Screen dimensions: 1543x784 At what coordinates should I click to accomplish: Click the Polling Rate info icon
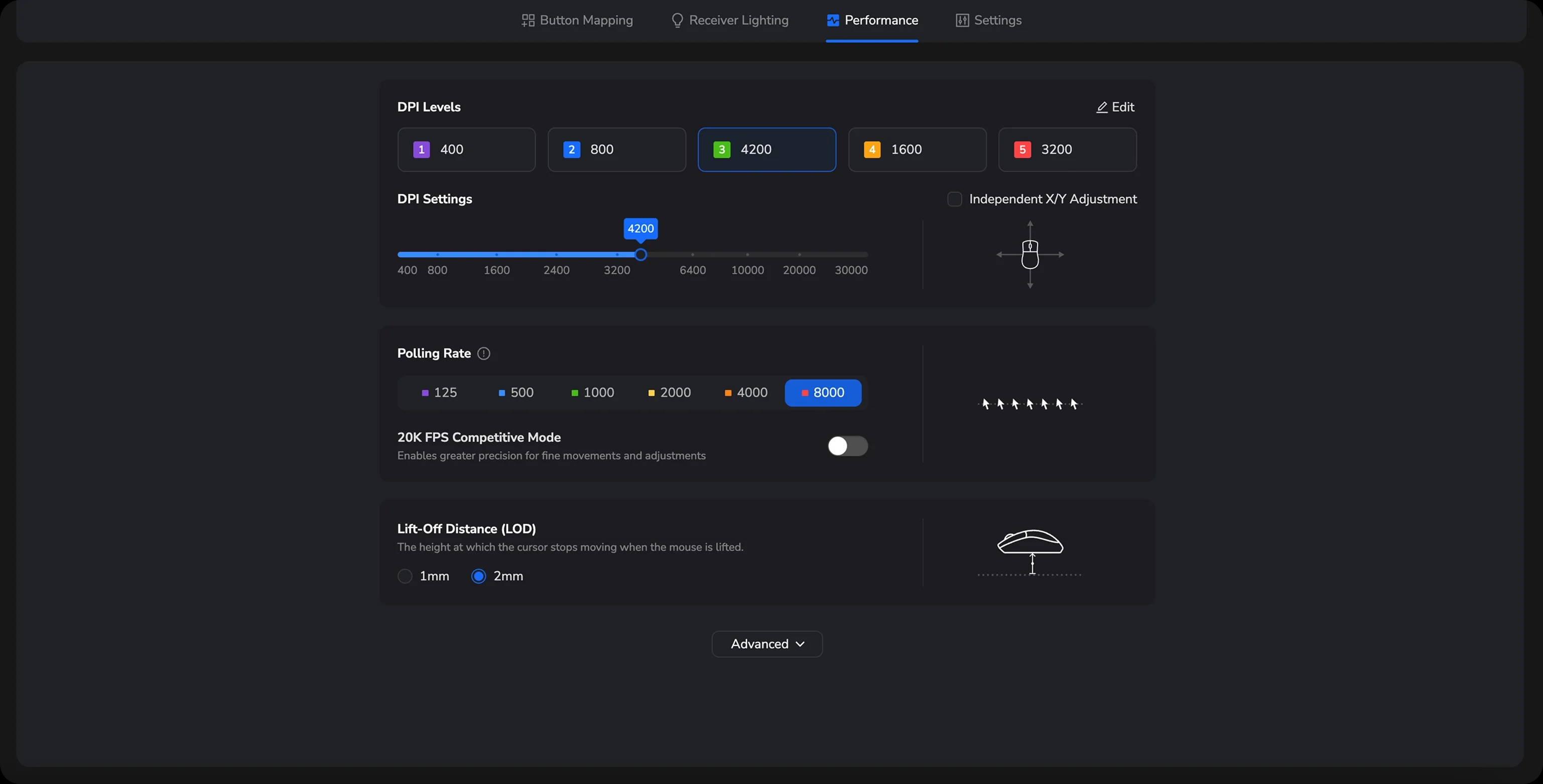pyautogui.click(x=483, y=353)
